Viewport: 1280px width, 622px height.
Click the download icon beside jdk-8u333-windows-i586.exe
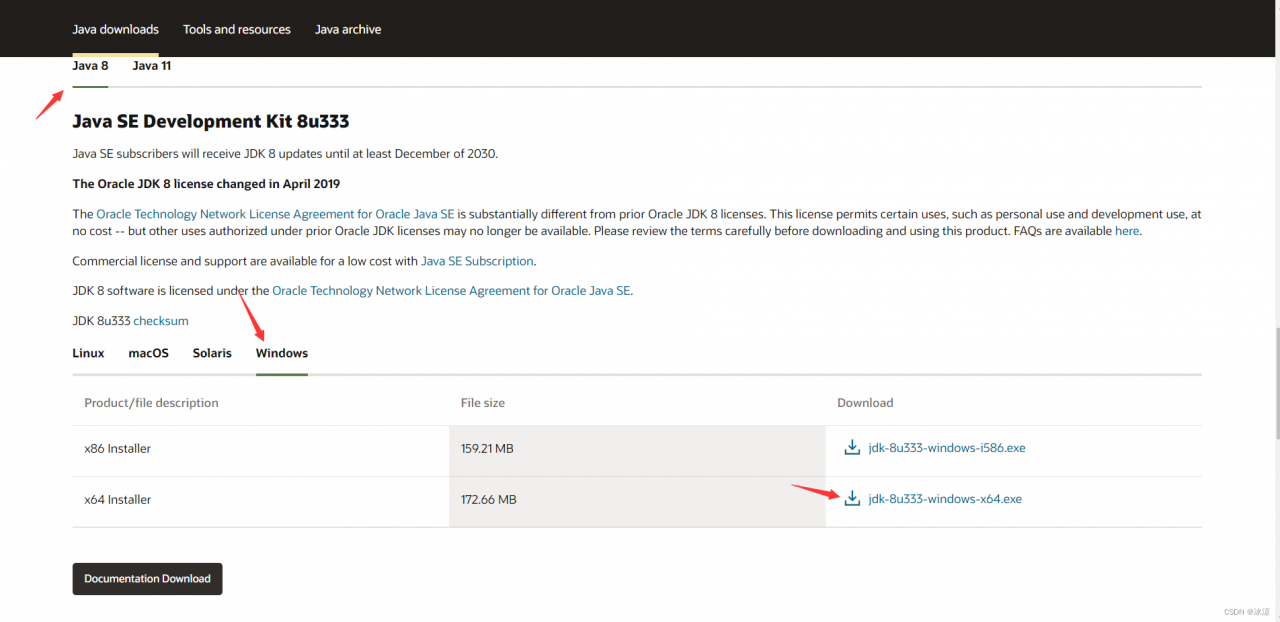(852, 448)
